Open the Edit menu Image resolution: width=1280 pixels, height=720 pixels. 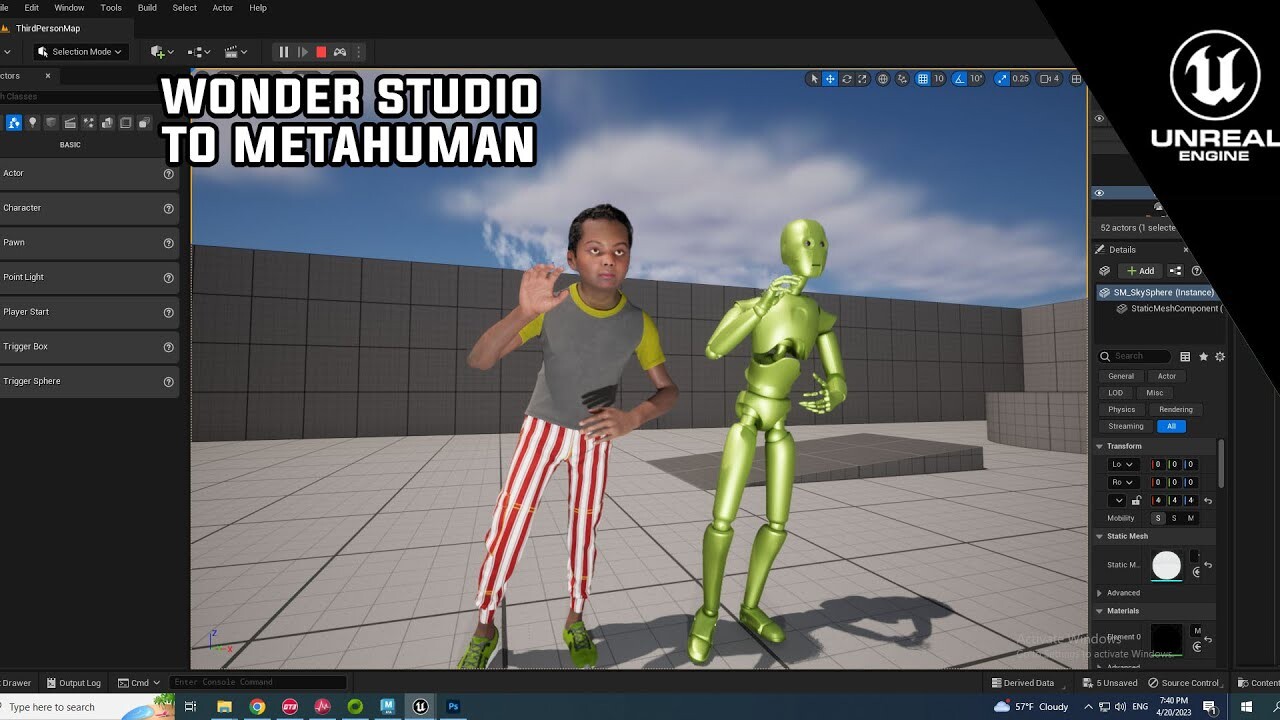[31, 7]
